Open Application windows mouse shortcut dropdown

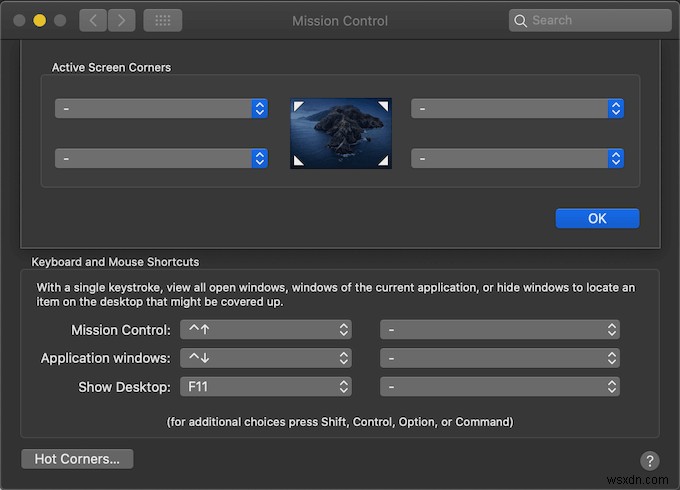[x=500, y=358]
